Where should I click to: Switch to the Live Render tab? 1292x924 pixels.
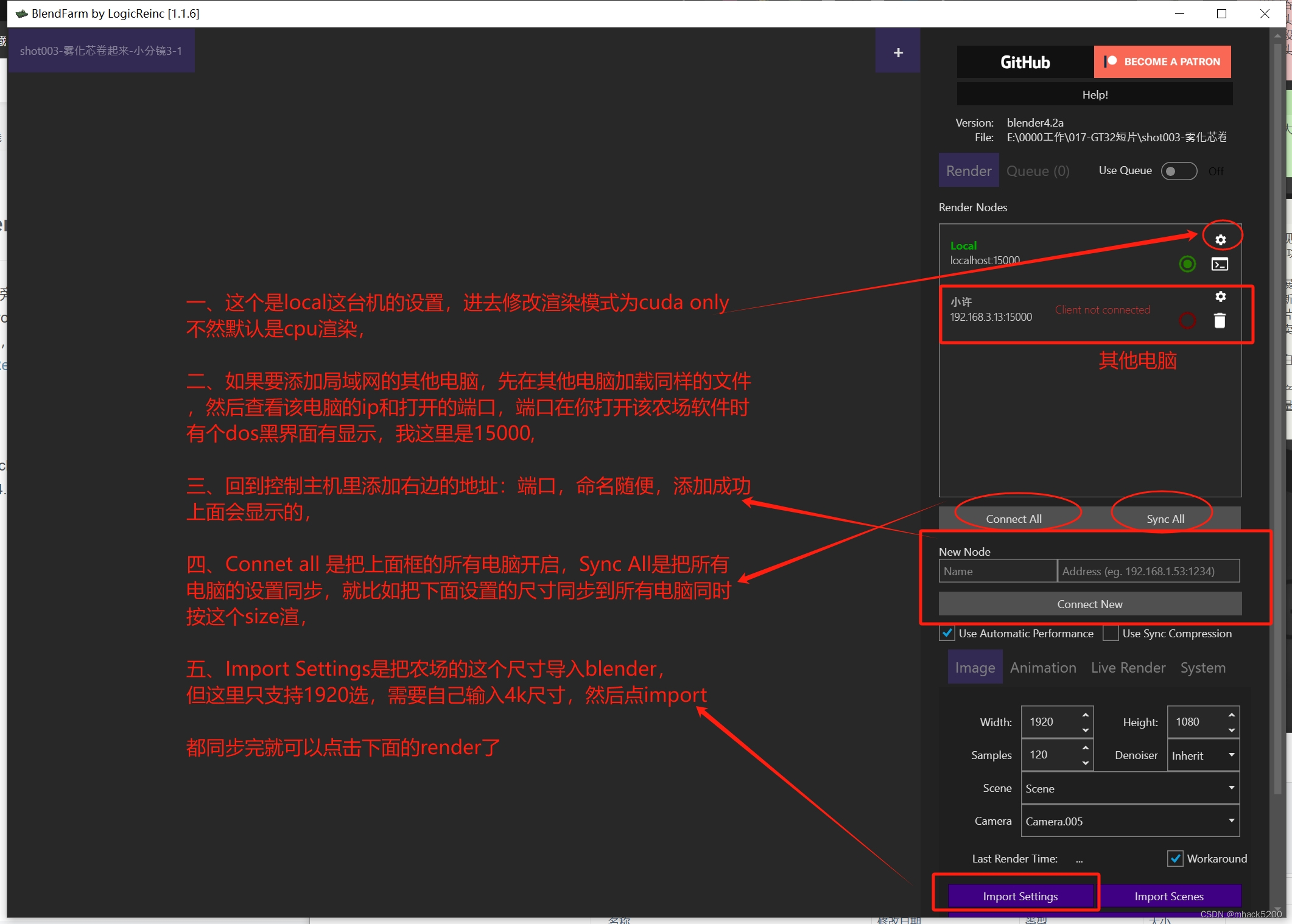tap(1128, 667)
